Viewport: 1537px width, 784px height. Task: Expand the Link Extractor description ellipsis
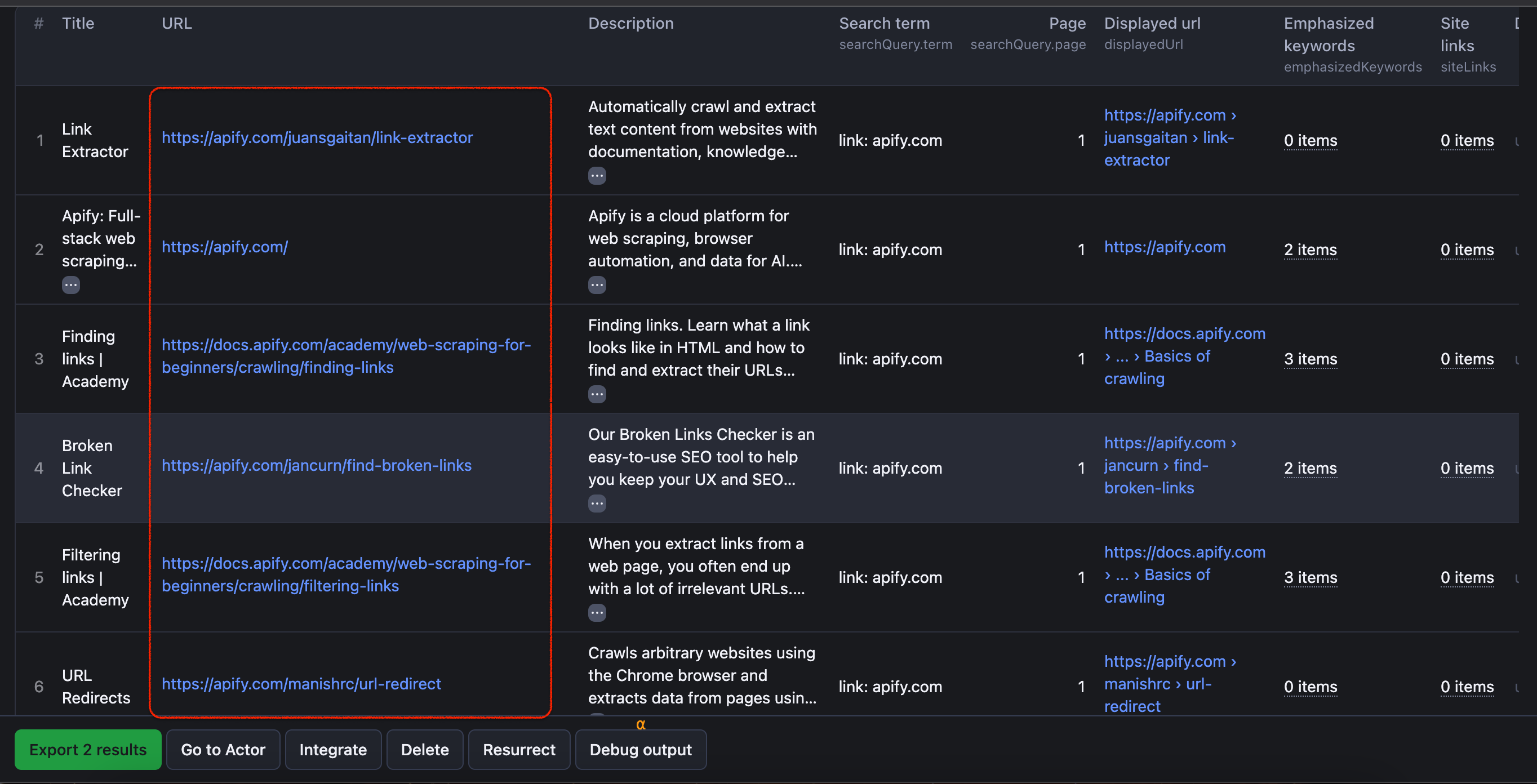coord(597,175)
